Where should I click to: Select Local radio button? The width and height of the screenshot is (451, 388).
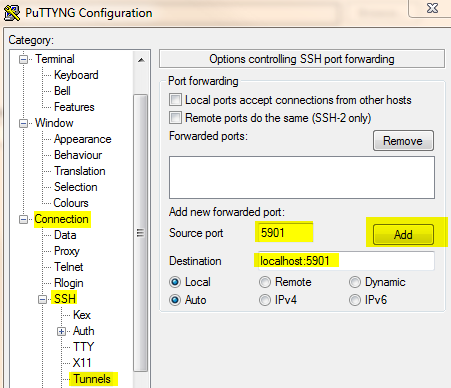tap(175, 282)
